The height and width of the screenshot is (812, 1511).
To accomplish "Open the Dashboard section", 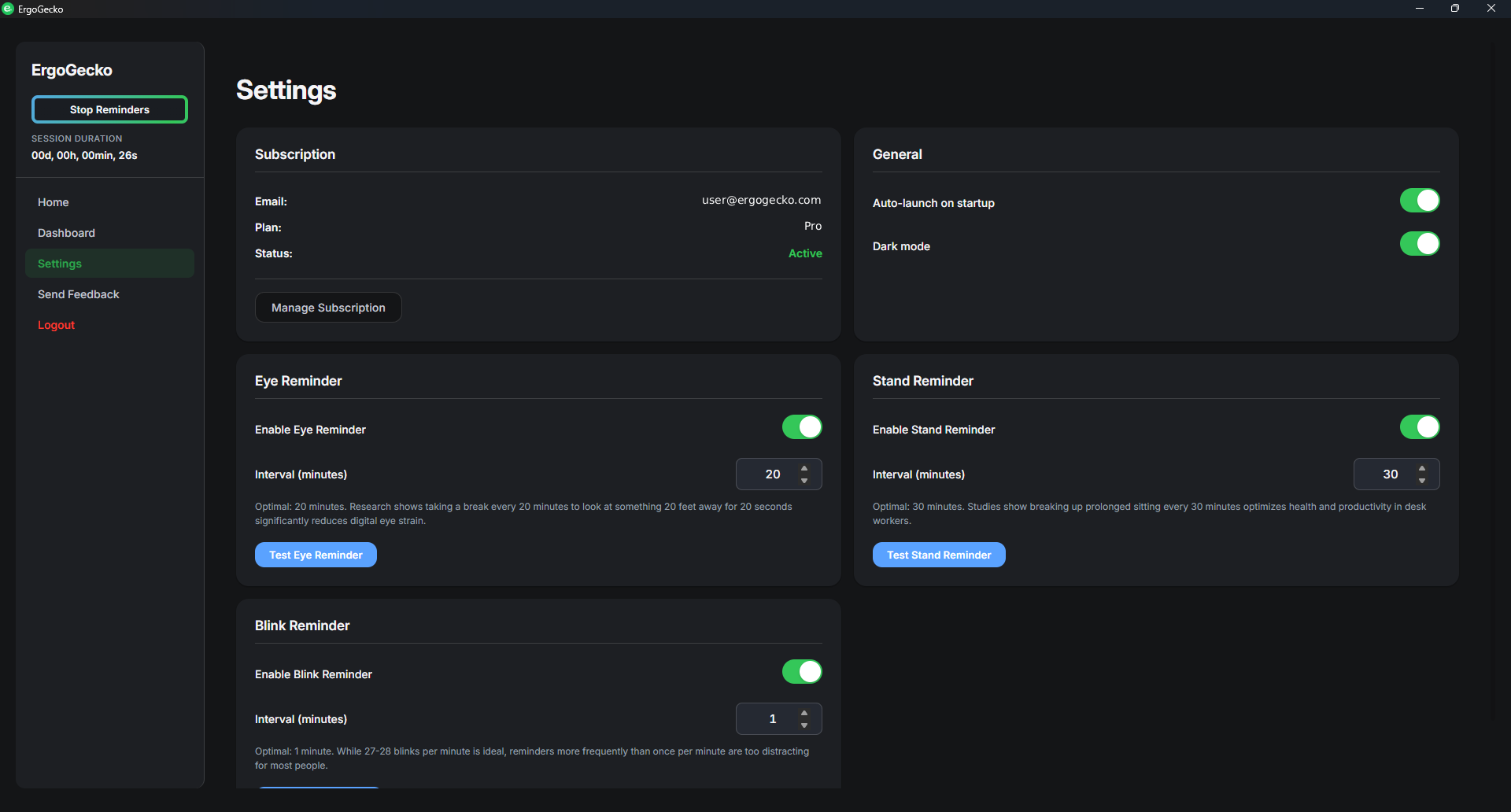I will click(66, 233).
